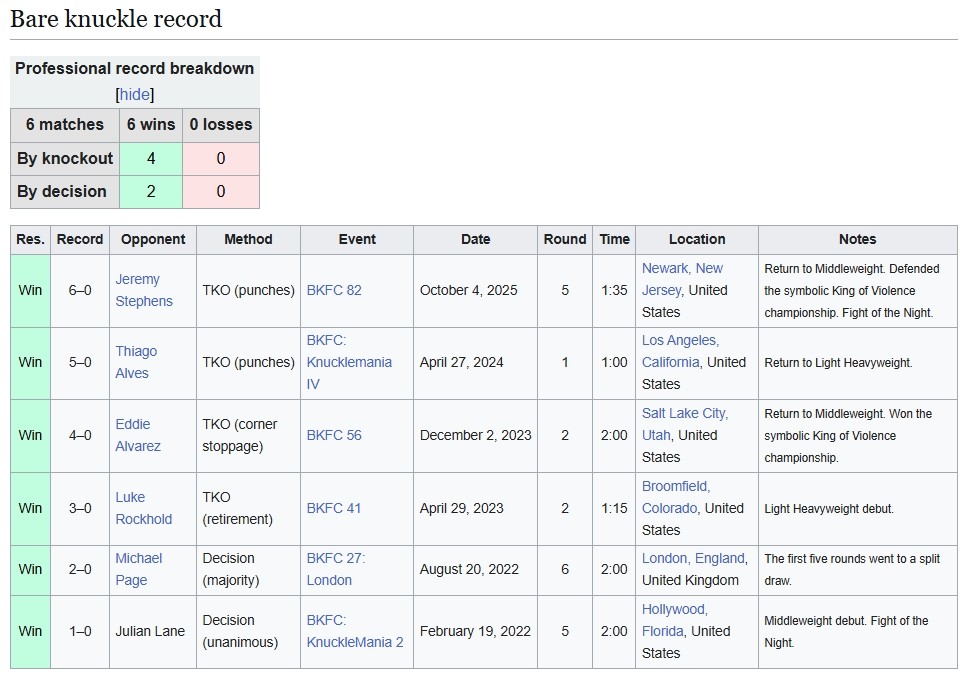Select the December 2, 2023 date cell
Viewport: 966px width, 681px height.
click(476, 435)
